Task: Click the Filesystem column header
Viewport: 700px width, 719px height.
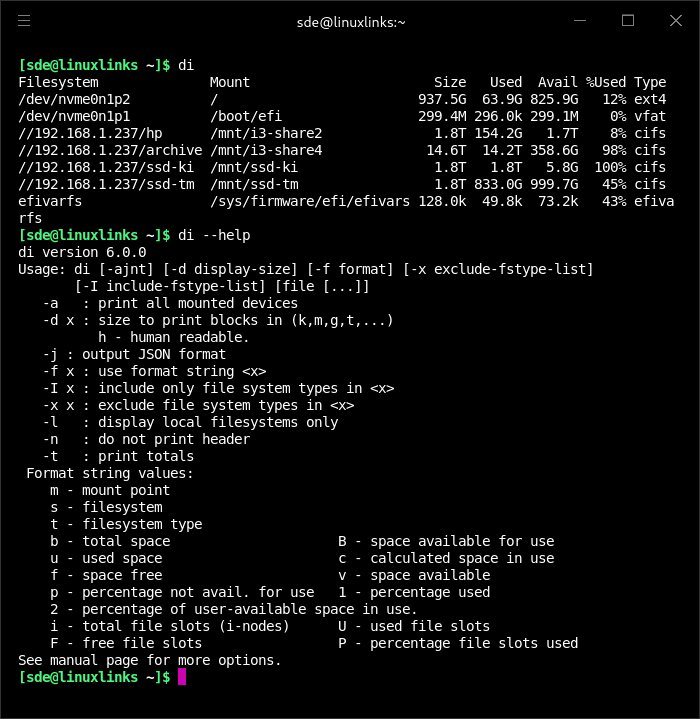Action: 58,82
